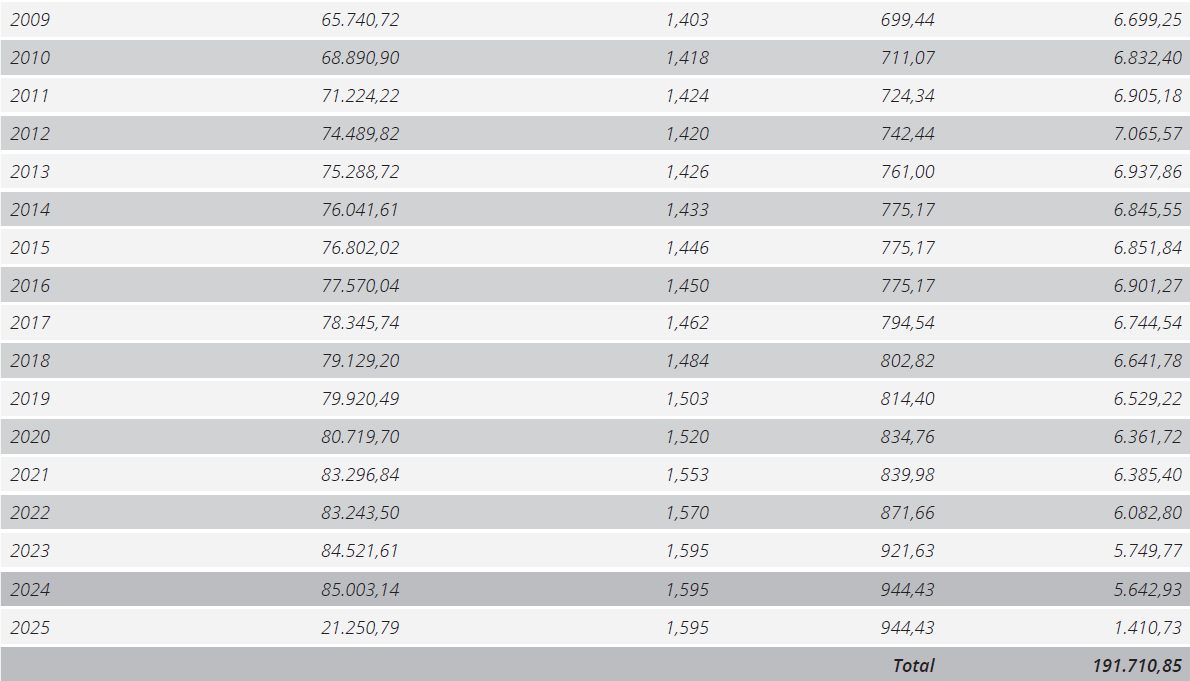The width and height of the screenshot is (1190, 681).
Task: Select the 2019 year cell
Action: [x=30, y=399]
